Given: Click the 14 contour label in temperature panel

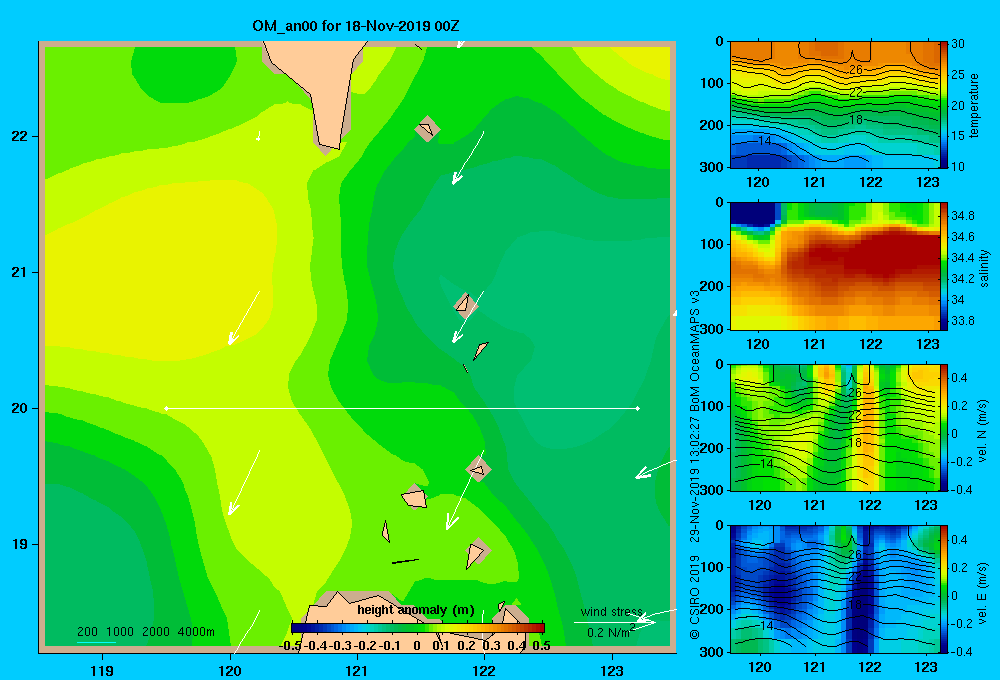Looking at the screenshot, I should [765, 140].
